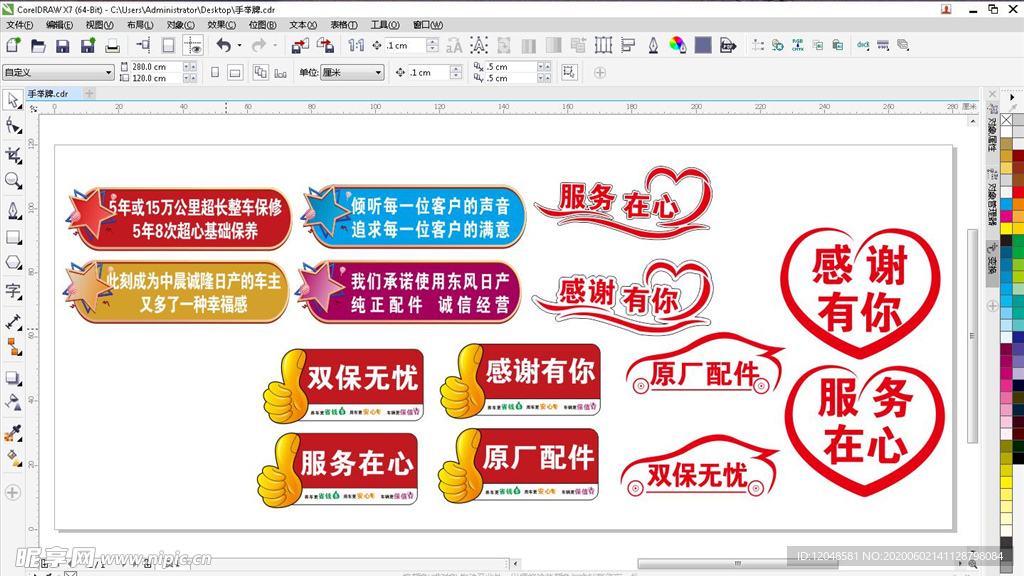Select the Polygon tool
1024x576 pixels.
pyautogui.click(x=12, y=263)
